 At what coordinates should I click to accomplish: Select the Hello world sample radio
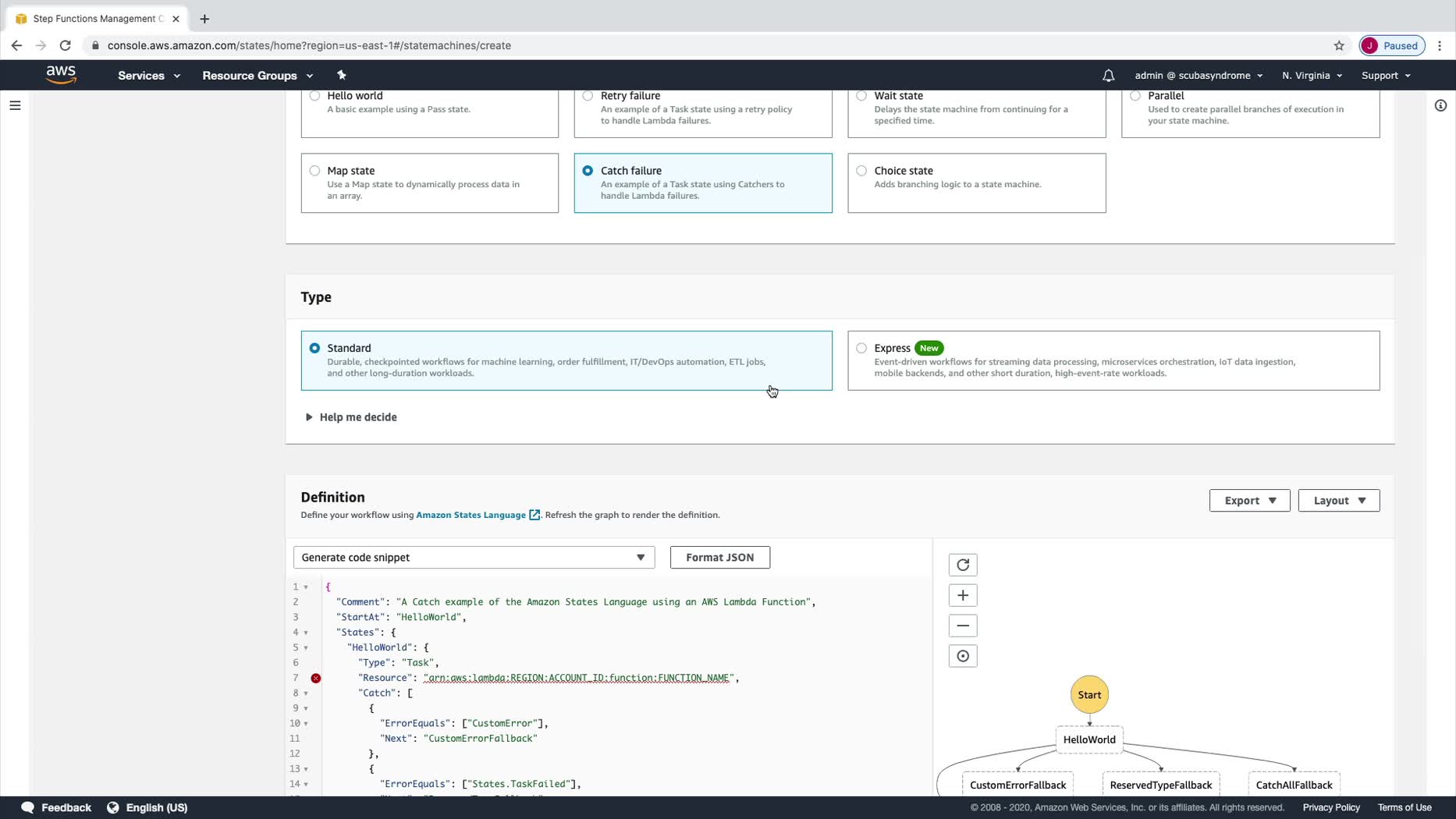click(314, 96)
